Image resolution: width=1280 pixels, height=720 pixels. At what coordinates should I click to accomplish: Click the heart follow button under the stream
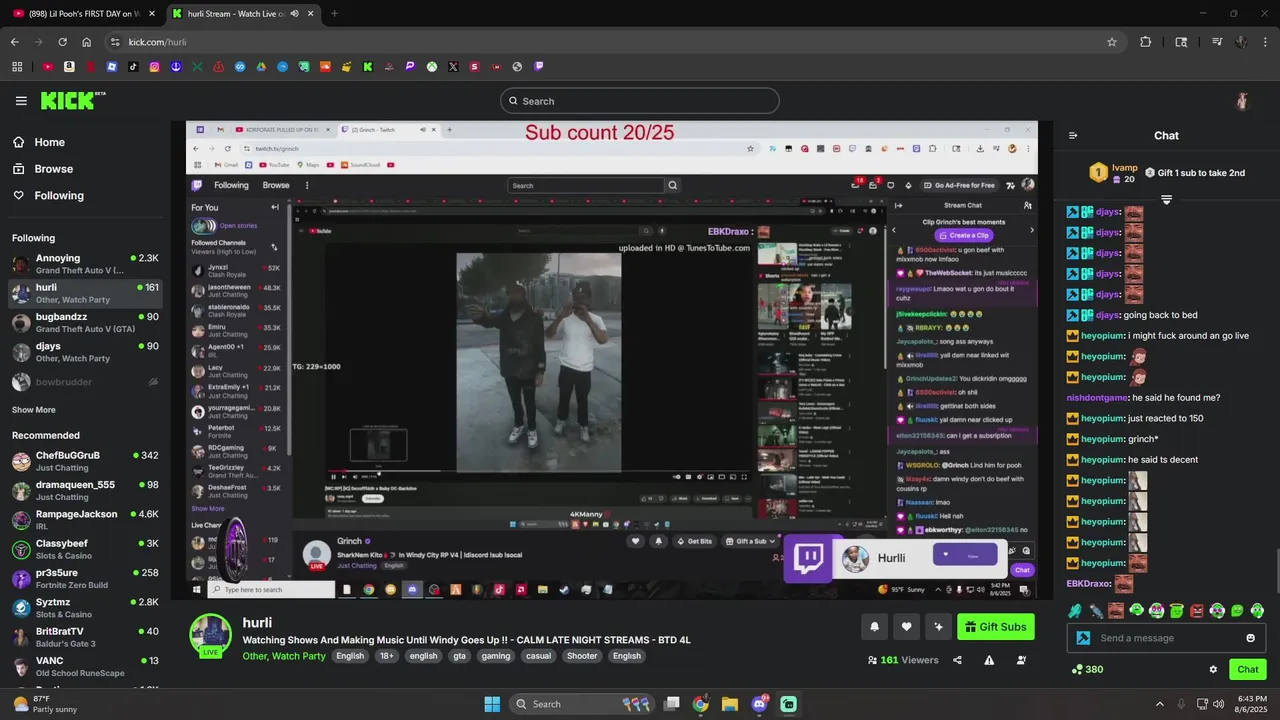pos(906,627)
